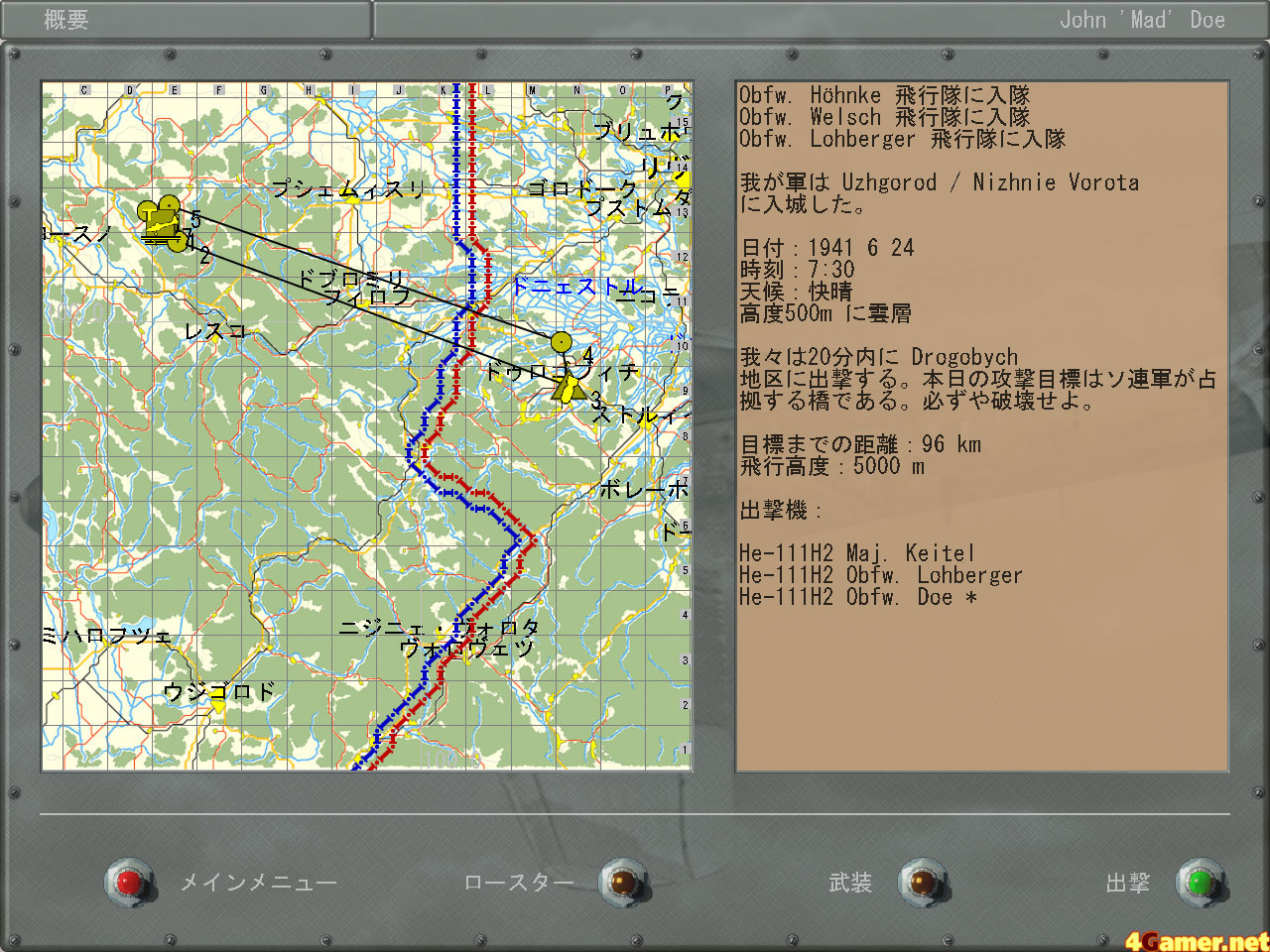Image resolution: width=1270 pixels, height=952 pixels.
Task: Click the yellow circle waypoint 4 on map
Action: [562, 342]
